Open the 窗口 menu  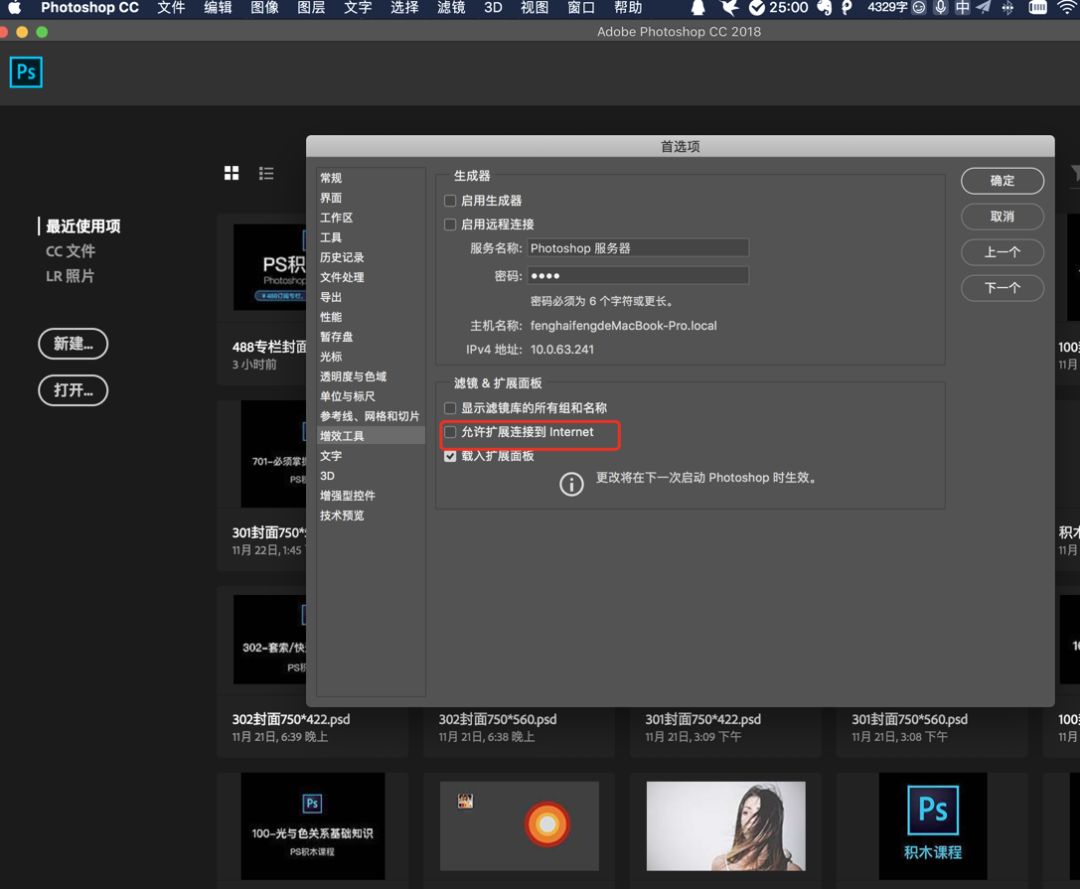point(581,8)
